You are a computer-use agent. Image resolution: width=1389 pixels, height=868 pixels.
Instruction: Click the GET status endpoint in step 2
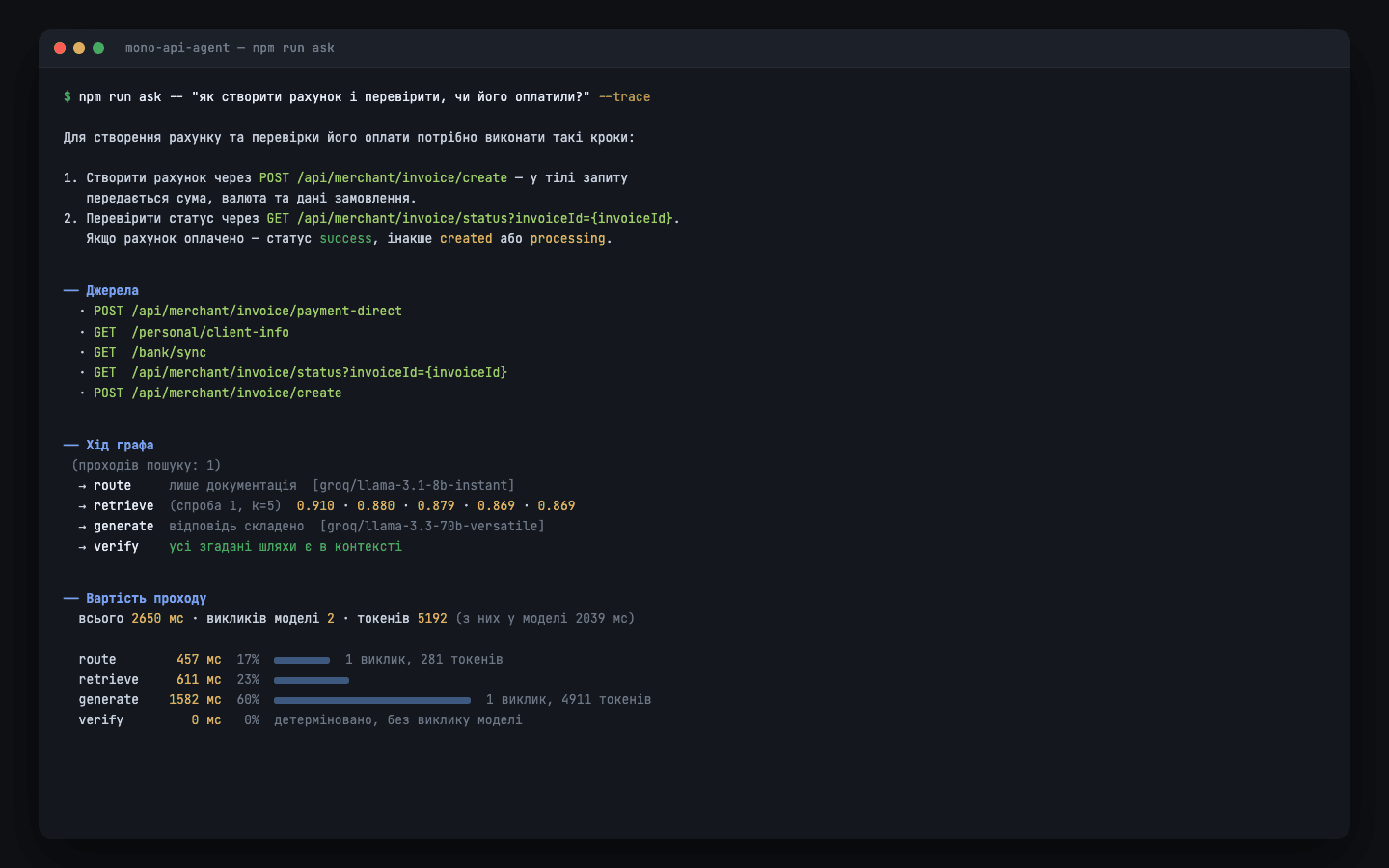470,219
